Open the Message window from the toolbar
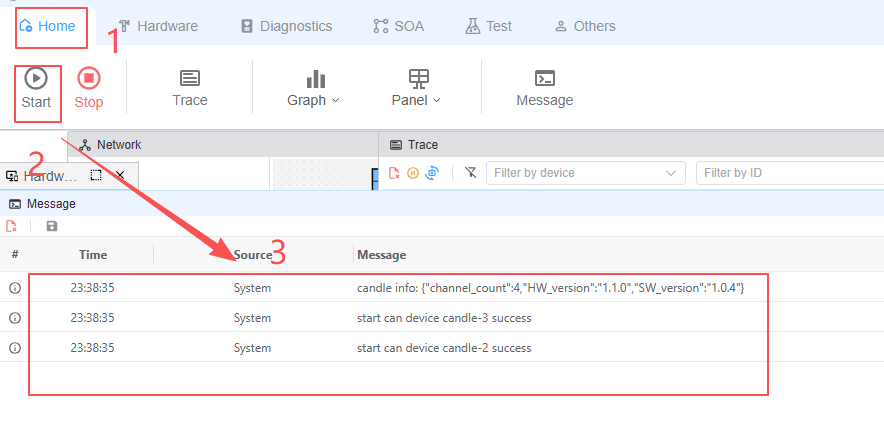The image size is (884, 444). click(544, 88)
